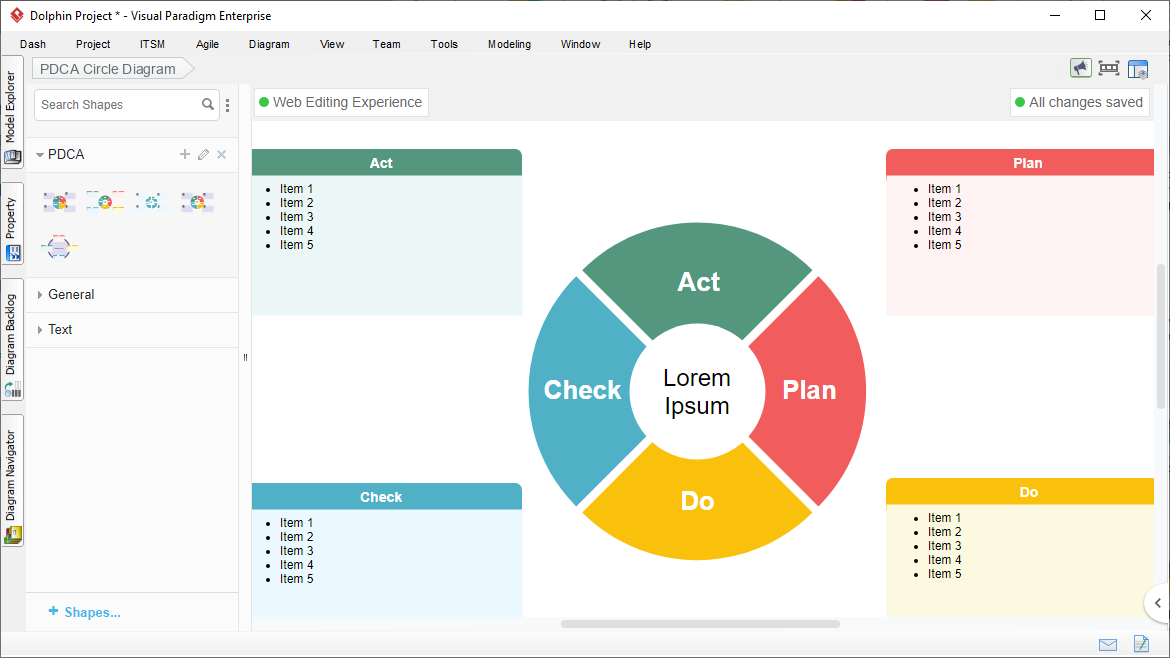Collapse the PDCA shape category

pyautogui.click(x=40, y=155)
